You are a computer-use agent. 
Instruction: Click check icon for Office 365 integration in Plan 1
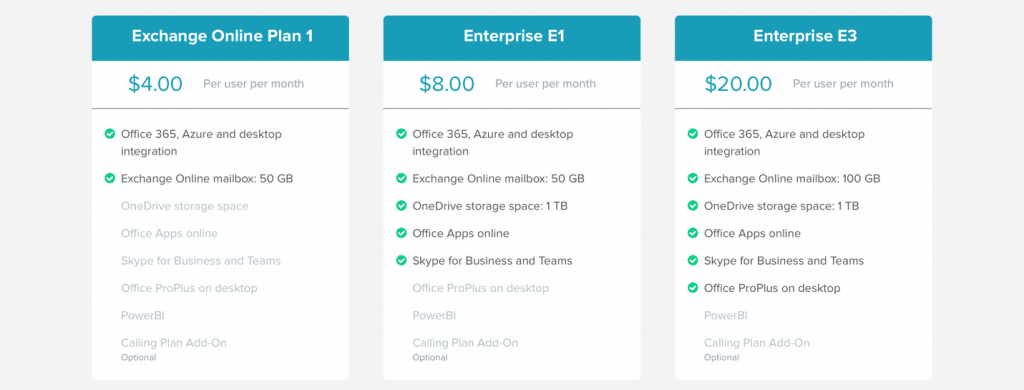coord(110,134)
